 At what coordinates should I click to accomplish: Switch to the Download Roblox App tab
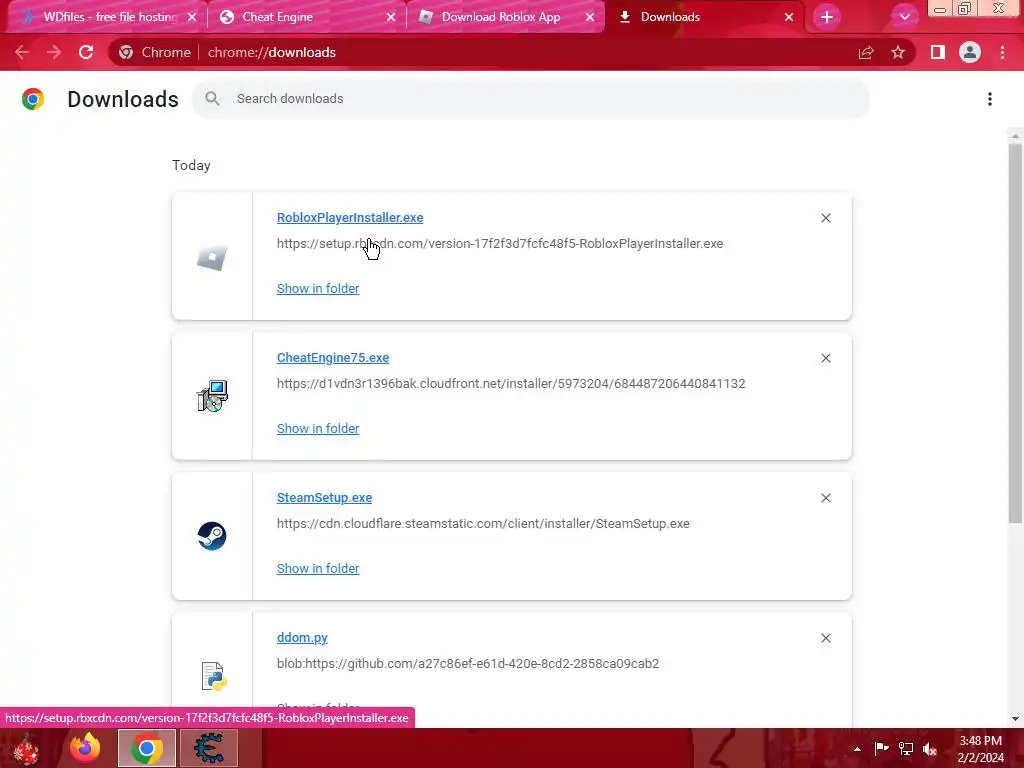[504, 17]
